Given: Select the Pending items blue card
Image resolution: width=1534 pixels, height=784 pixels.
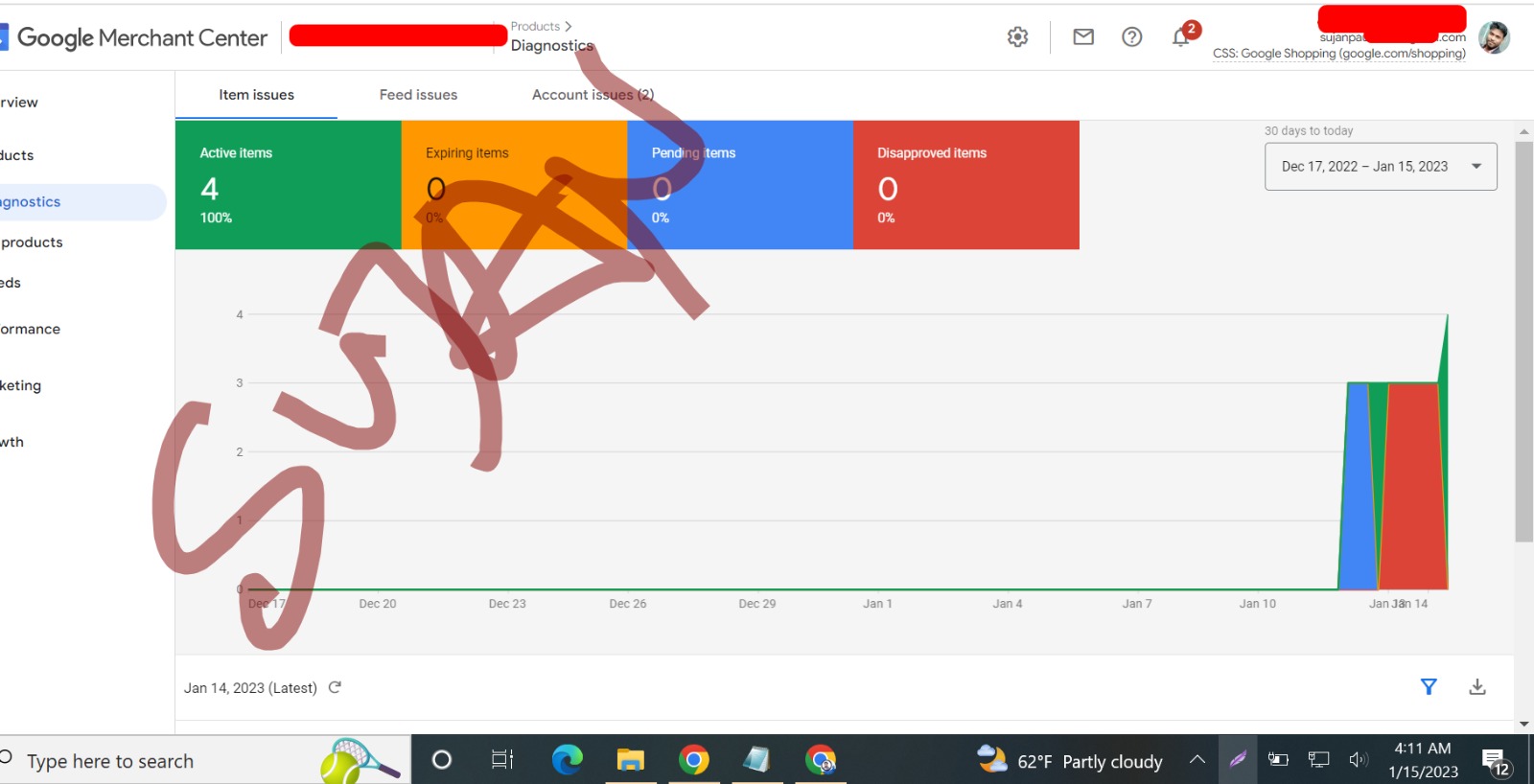Looking at the screenshot, I should click(x=740, y=185).
